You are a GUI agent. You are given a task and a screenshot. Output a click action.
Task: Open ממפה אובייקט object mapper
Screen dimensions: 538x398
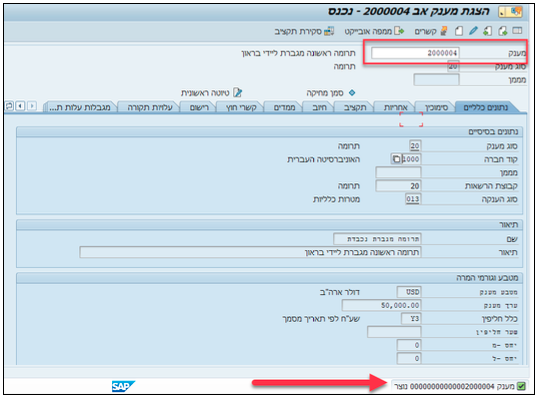click(x=374, y=31)
